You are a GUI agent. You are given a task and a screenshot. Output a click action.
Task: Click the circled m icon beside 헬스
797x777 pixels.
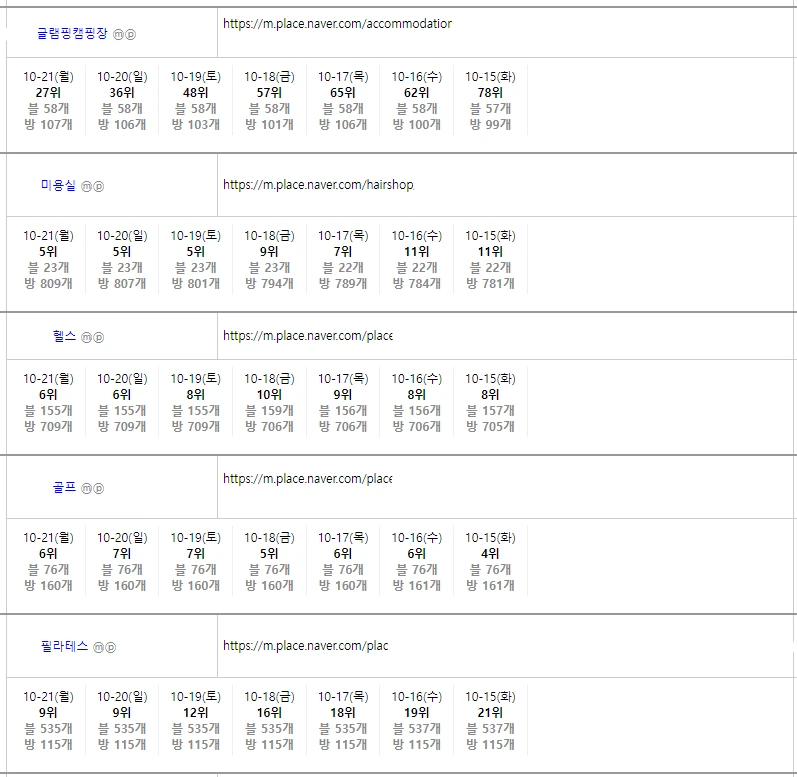[86, 338]
